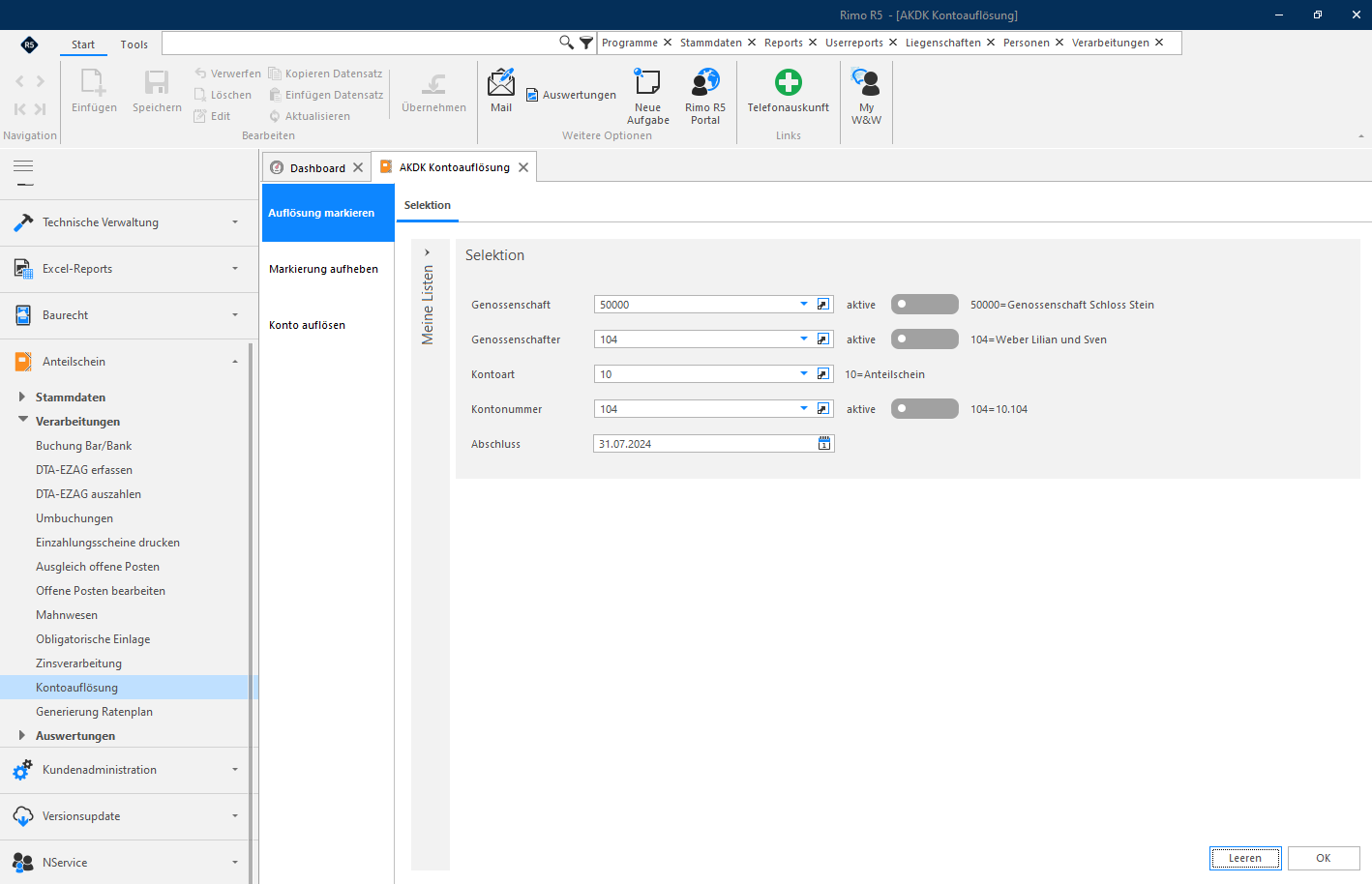Open My W&W

coord(866,97)
